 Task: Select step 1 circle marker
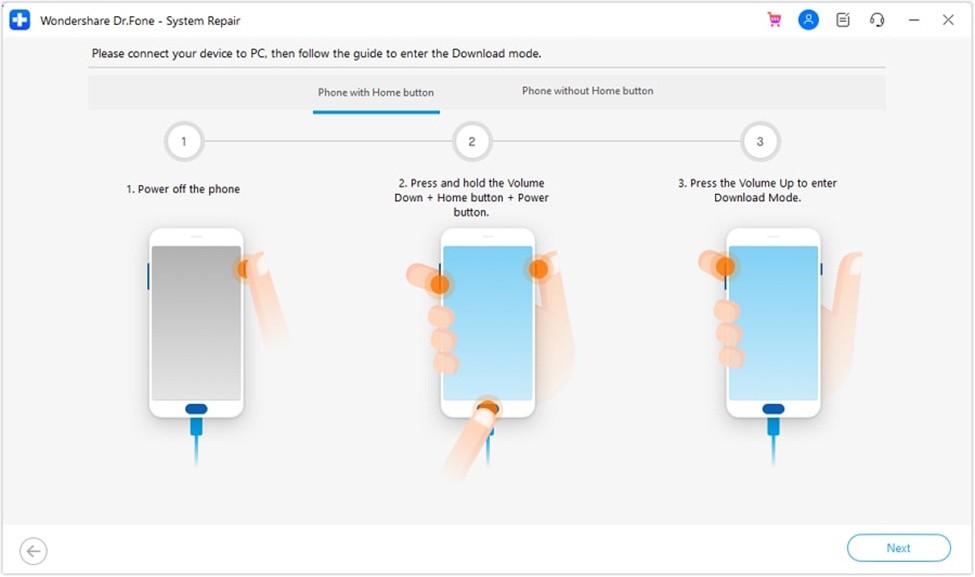[183, 142]
